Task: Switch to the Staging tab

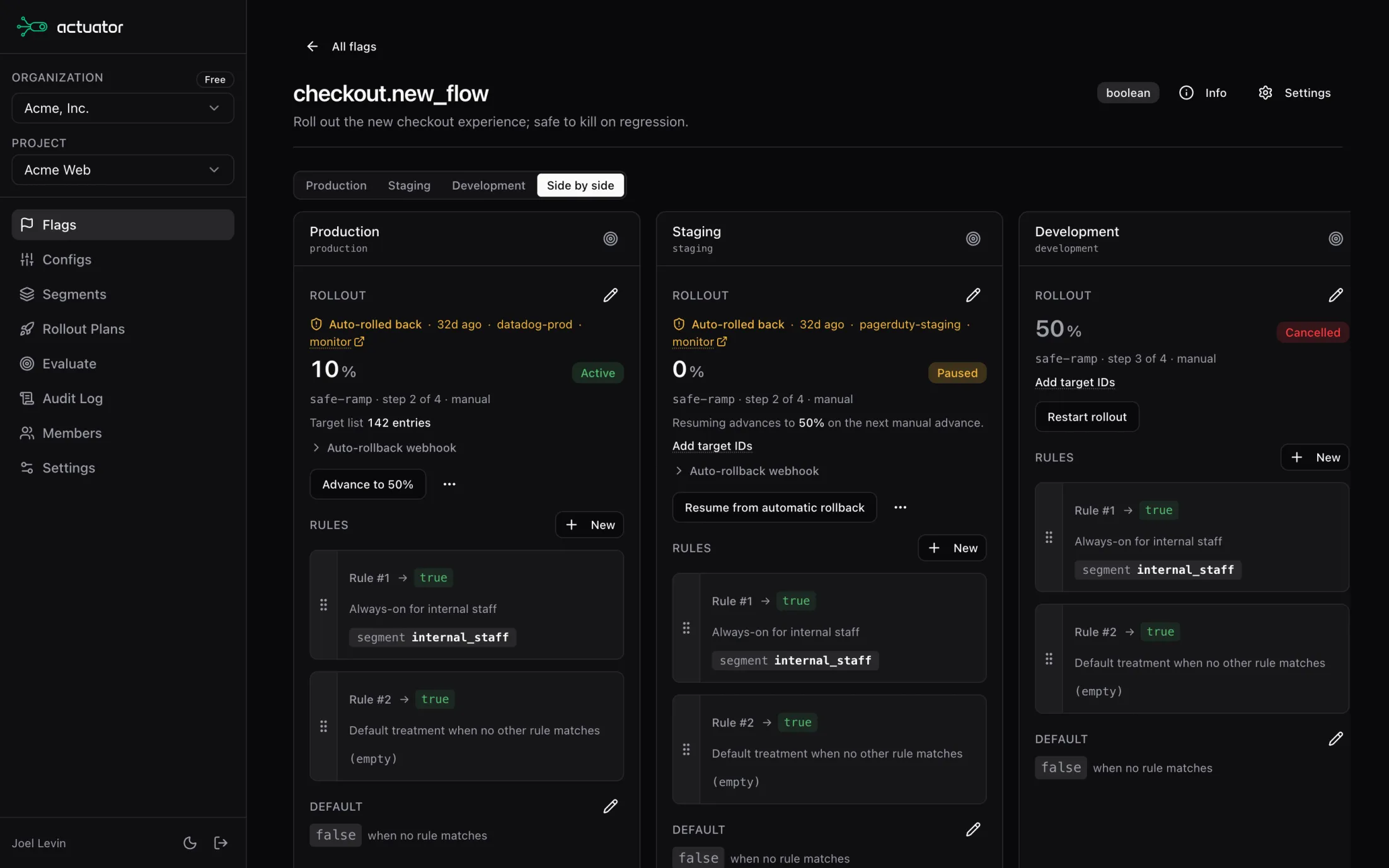Action: click(409, 185)
